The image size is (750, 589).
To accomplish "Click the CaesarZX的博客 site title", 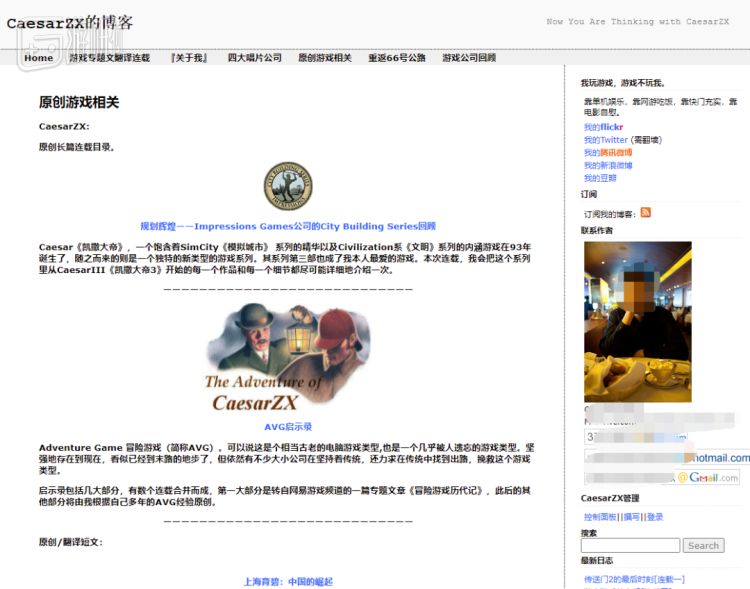I will [x=70, y=22].
